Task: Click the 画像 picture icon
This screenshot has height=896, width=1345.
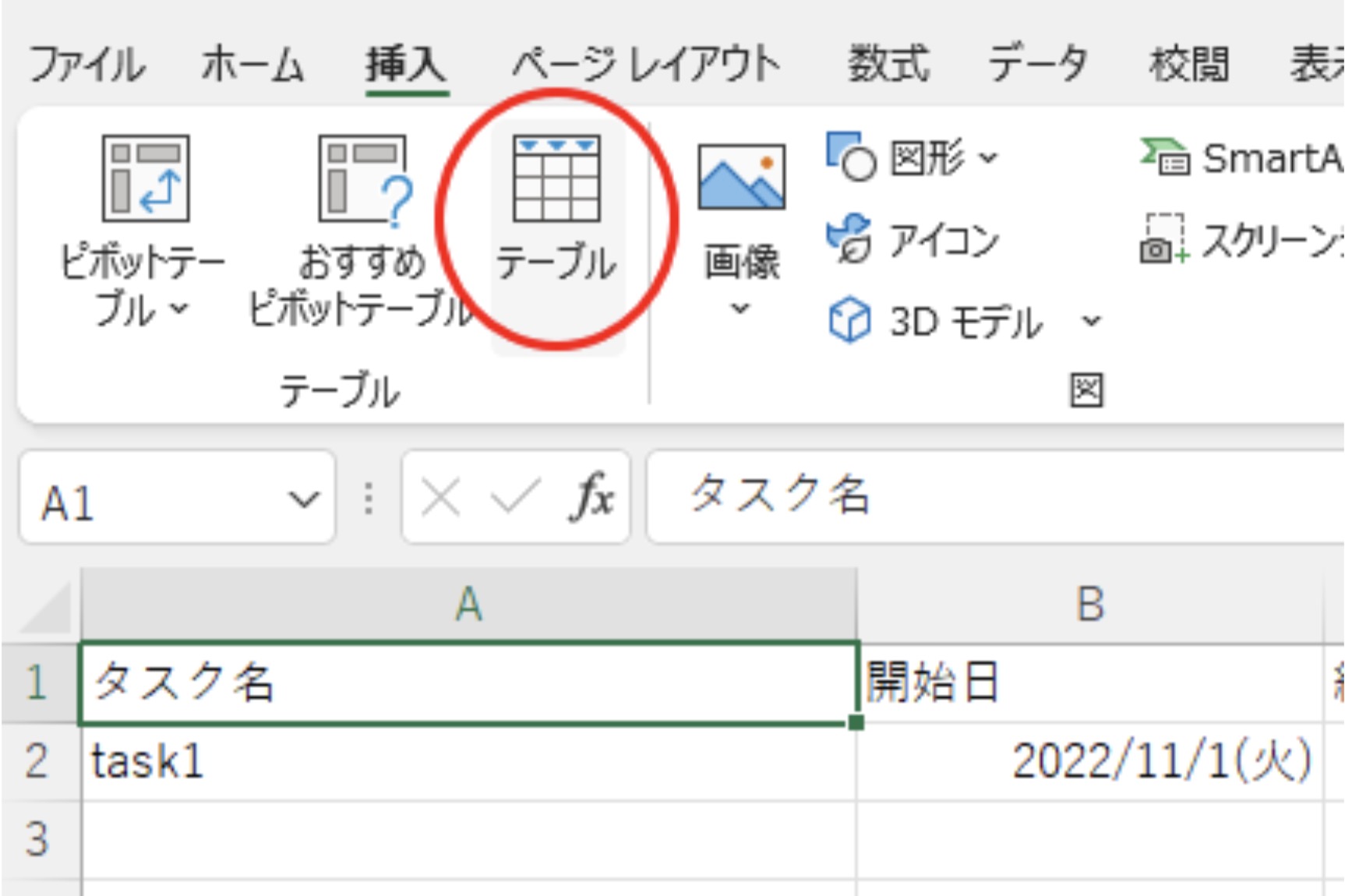Action: tap(741, 178)
